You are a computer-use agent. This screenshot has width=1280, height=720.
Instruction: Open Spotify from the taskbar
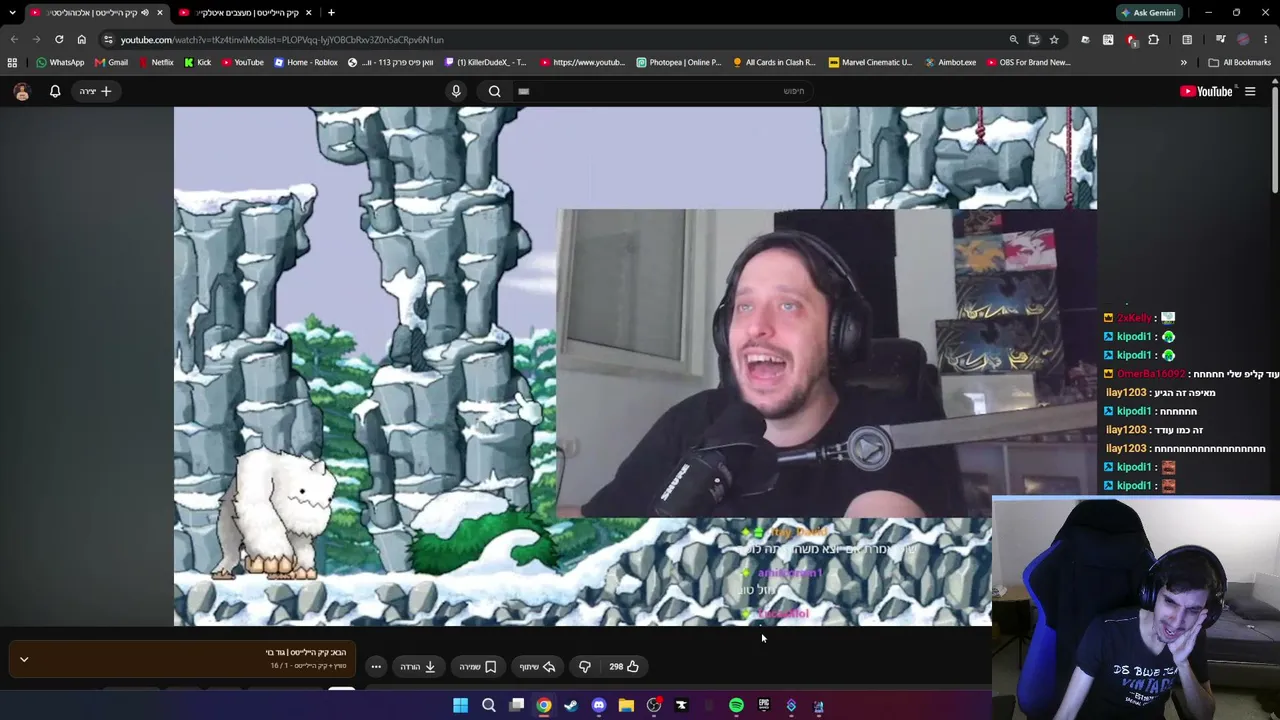tap(736, 706)
